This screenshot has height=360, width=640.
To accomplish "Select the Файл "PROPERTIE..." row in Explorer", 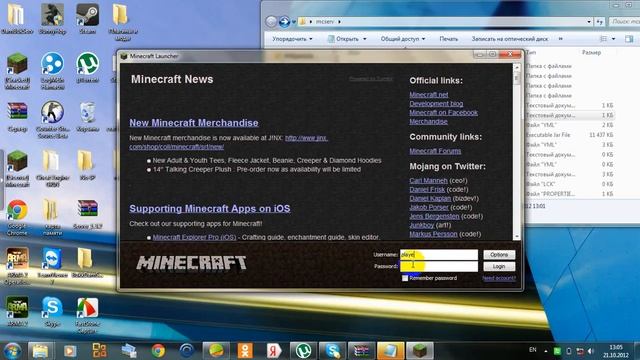I will tap(569, 194).
